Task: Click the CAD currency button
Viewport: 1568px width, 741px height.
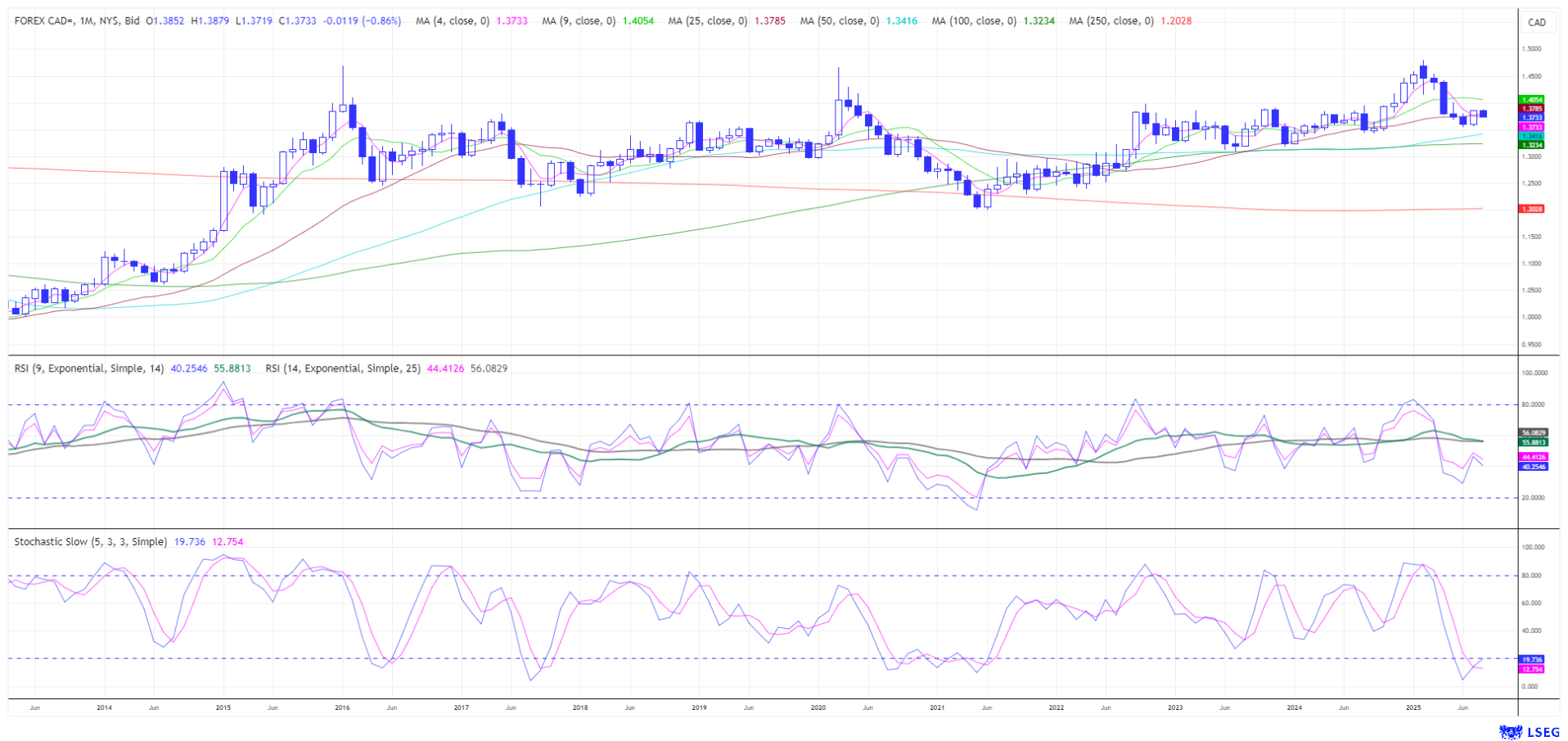Action: (x=1536, y=22)
